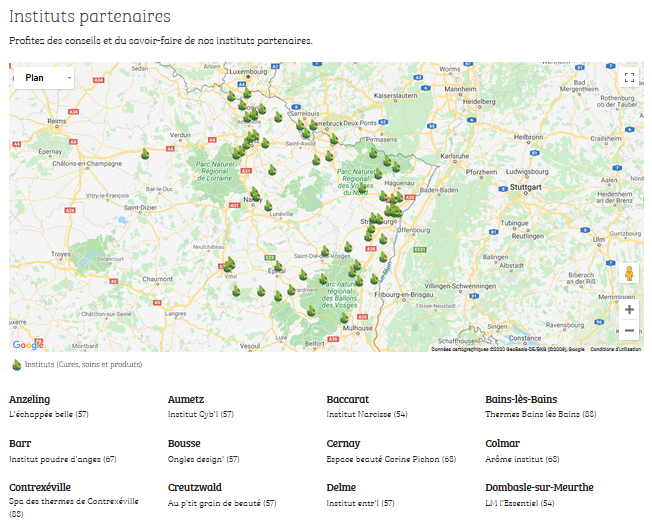Open the Baccarat city heading
The height and width of the screenshot is (525, 652).
(x=348, y=399)
